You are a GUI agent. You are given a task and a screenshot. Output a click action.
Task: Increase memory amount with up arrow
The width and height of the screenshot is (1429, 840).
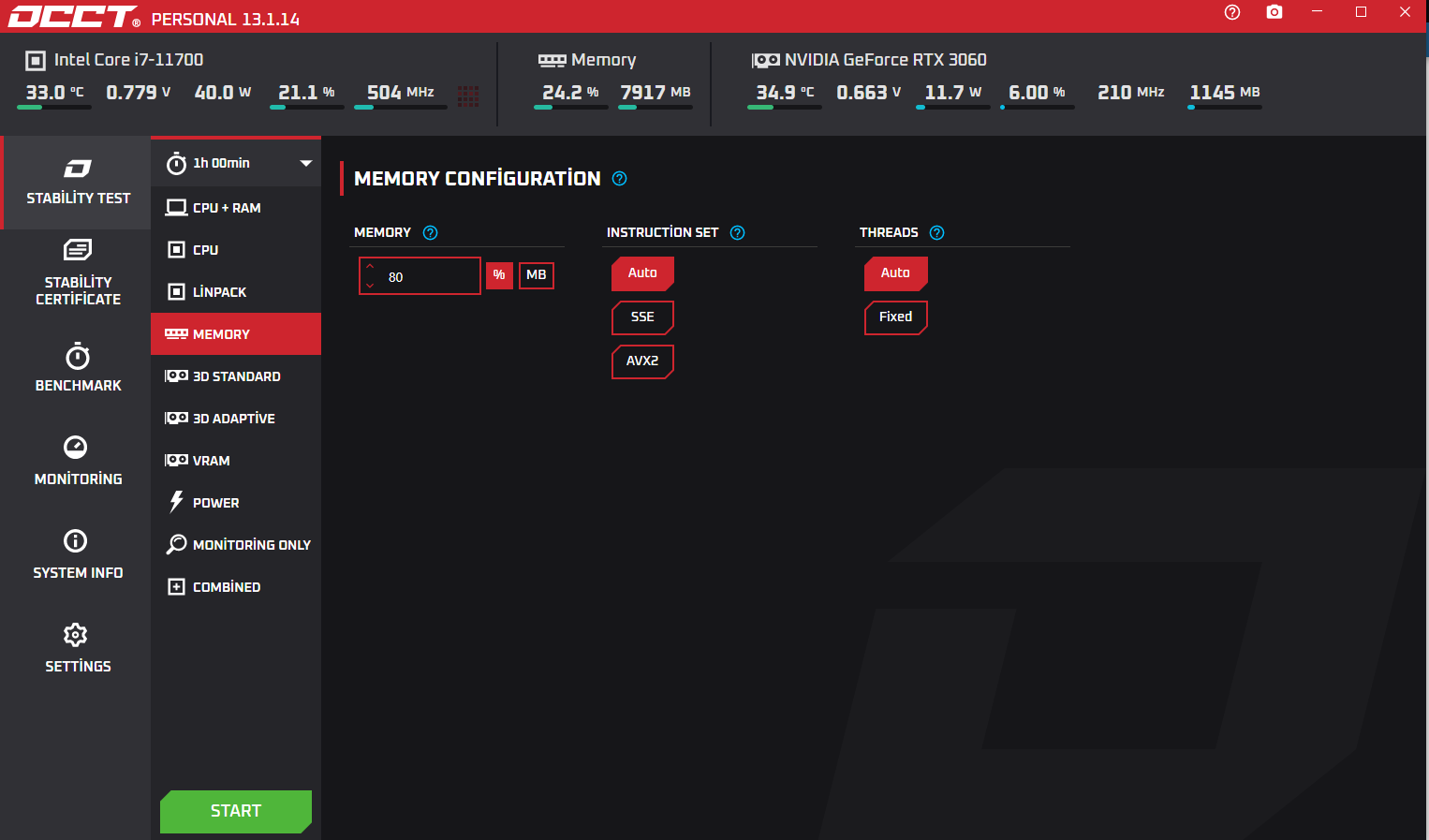(370, 267)
